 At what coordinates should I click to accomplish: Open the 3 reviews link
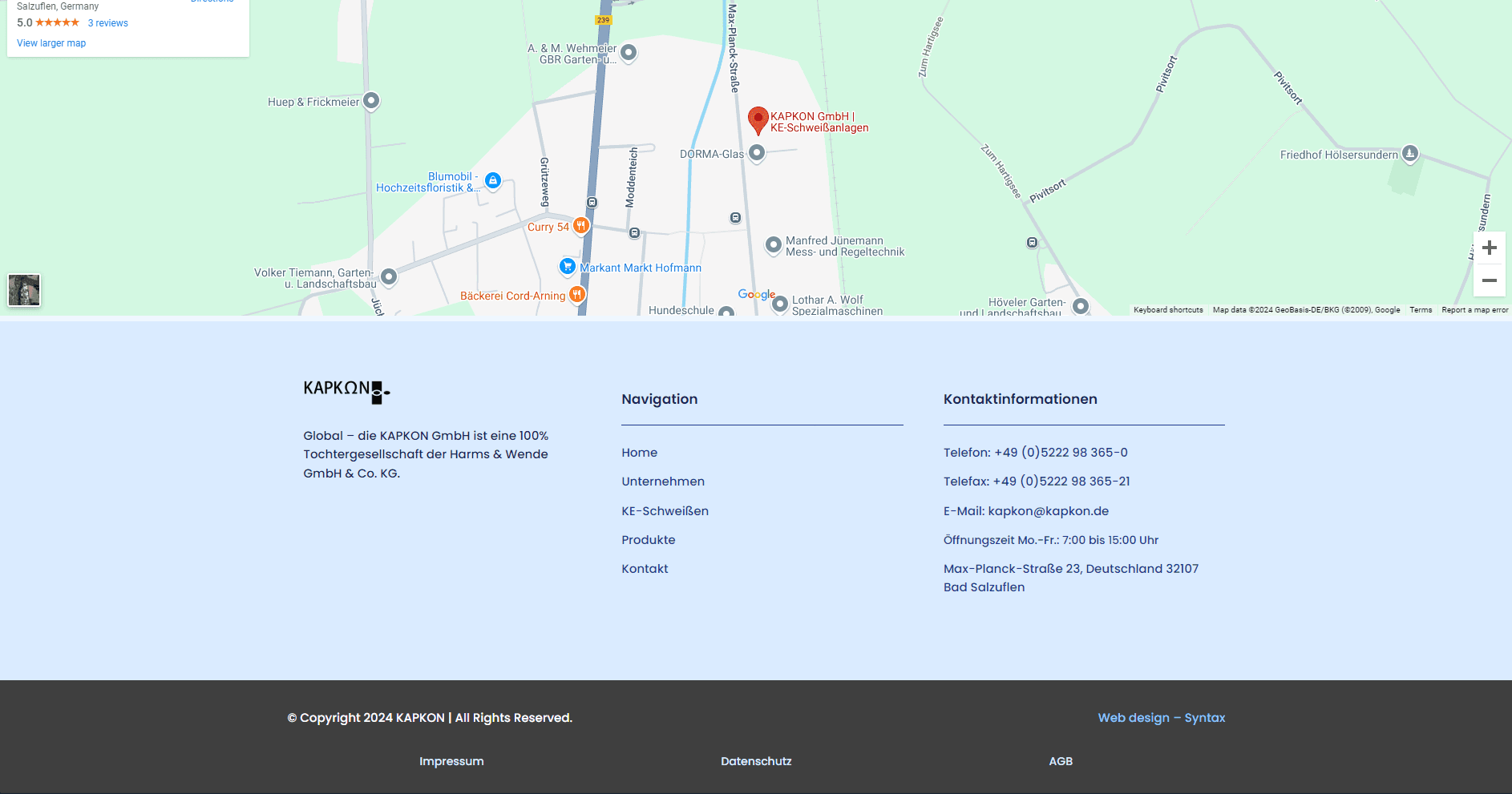point(108,23)
